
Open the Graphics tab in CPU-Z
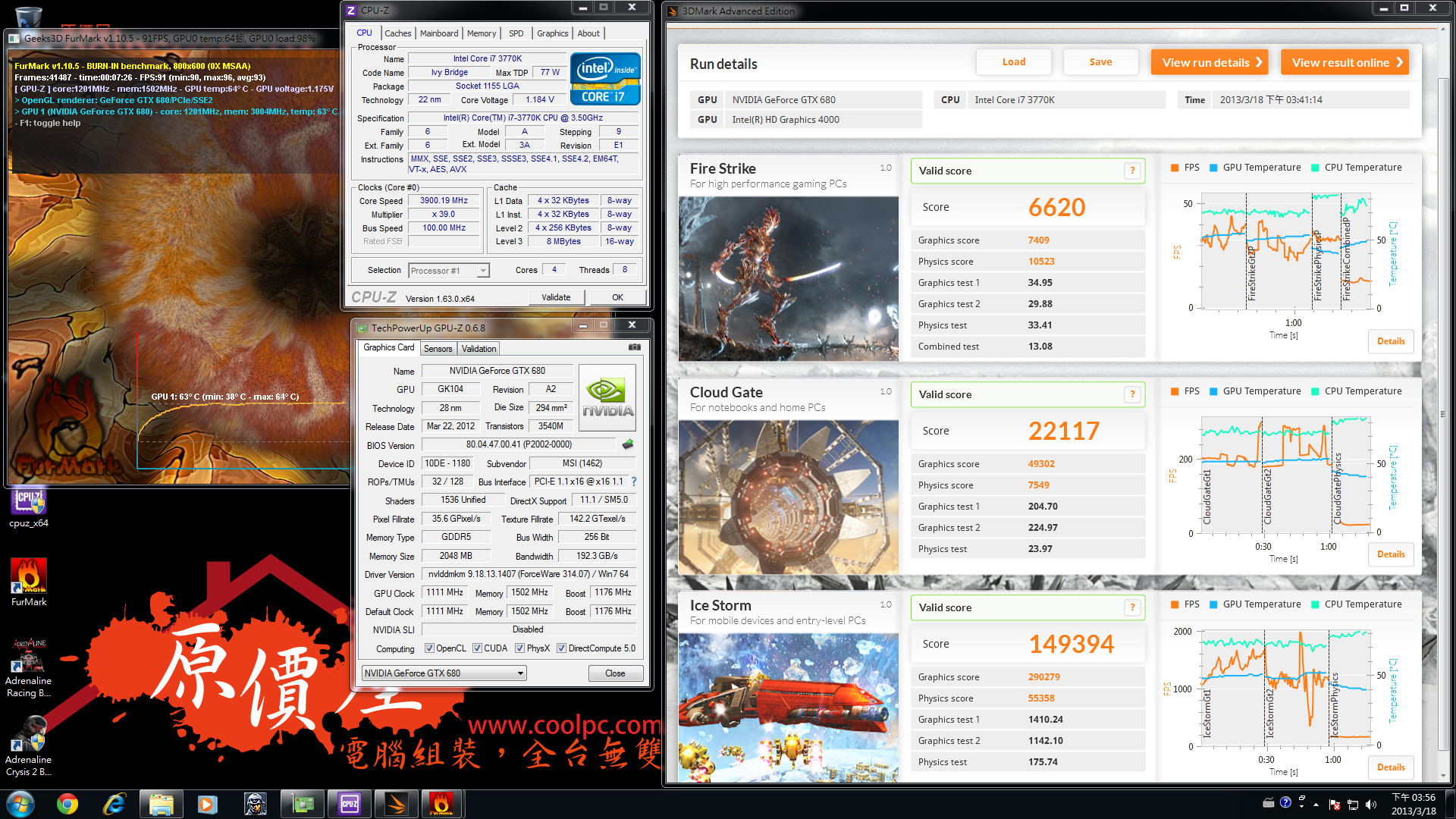point(552,33)
